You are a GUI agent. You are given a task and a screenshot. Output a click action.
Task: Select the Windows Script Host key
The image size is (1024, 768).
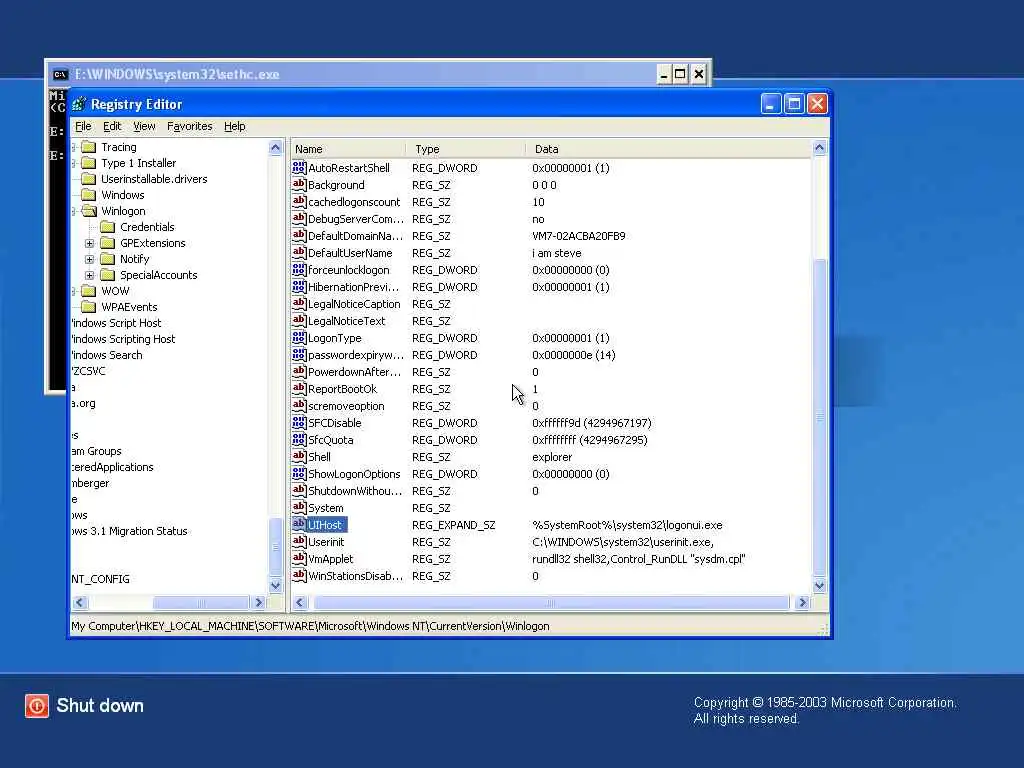[x=116, y=323]
